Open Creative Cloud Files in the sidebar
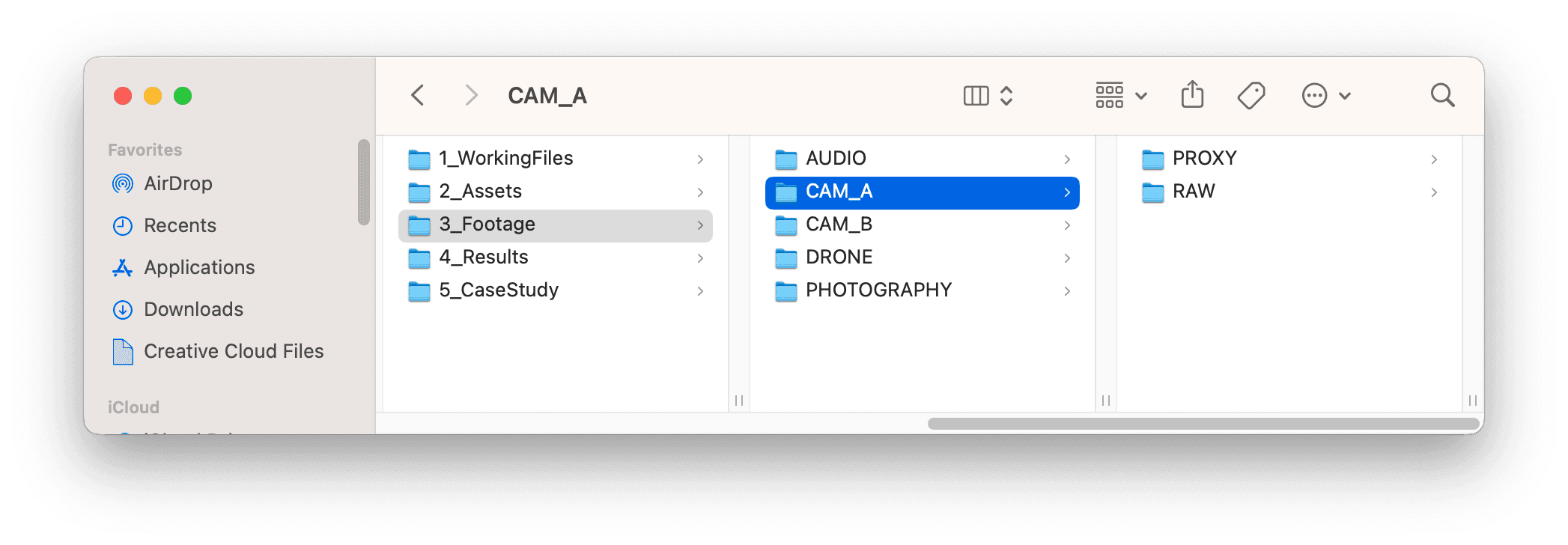Screen dimensions: 1568x545 [x=234, y=351]
